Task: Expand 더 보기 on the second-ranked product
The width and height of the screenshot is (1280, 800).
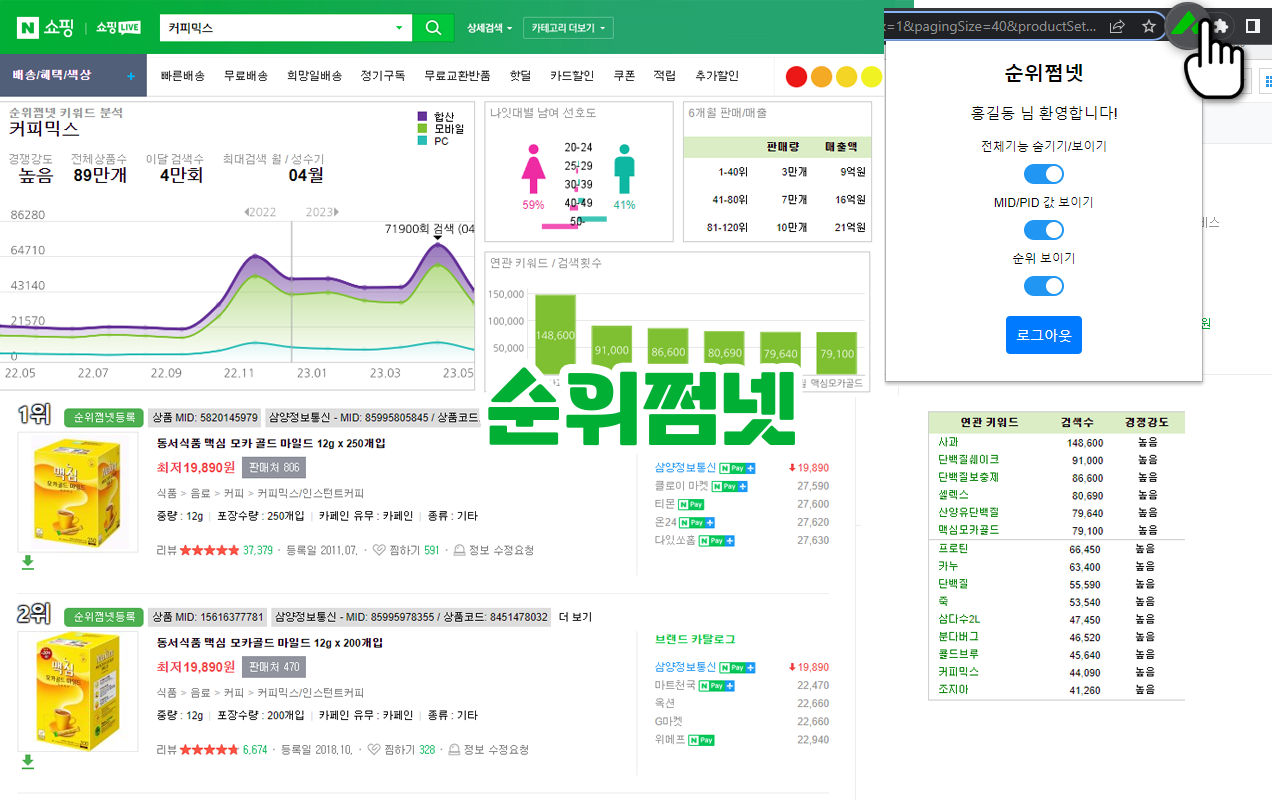Action: [x=575, y=617]
